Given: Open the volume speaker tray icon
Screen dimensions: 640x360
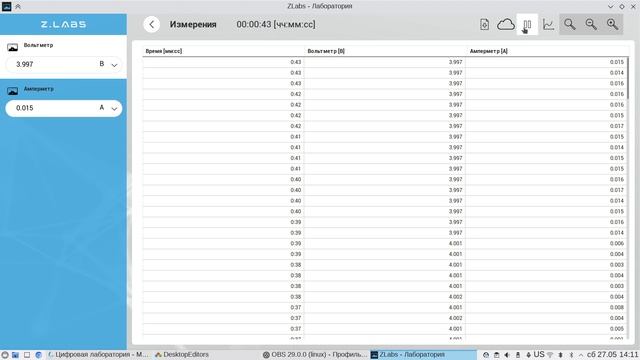Looking at the screenshot, I should coord(507,355).
